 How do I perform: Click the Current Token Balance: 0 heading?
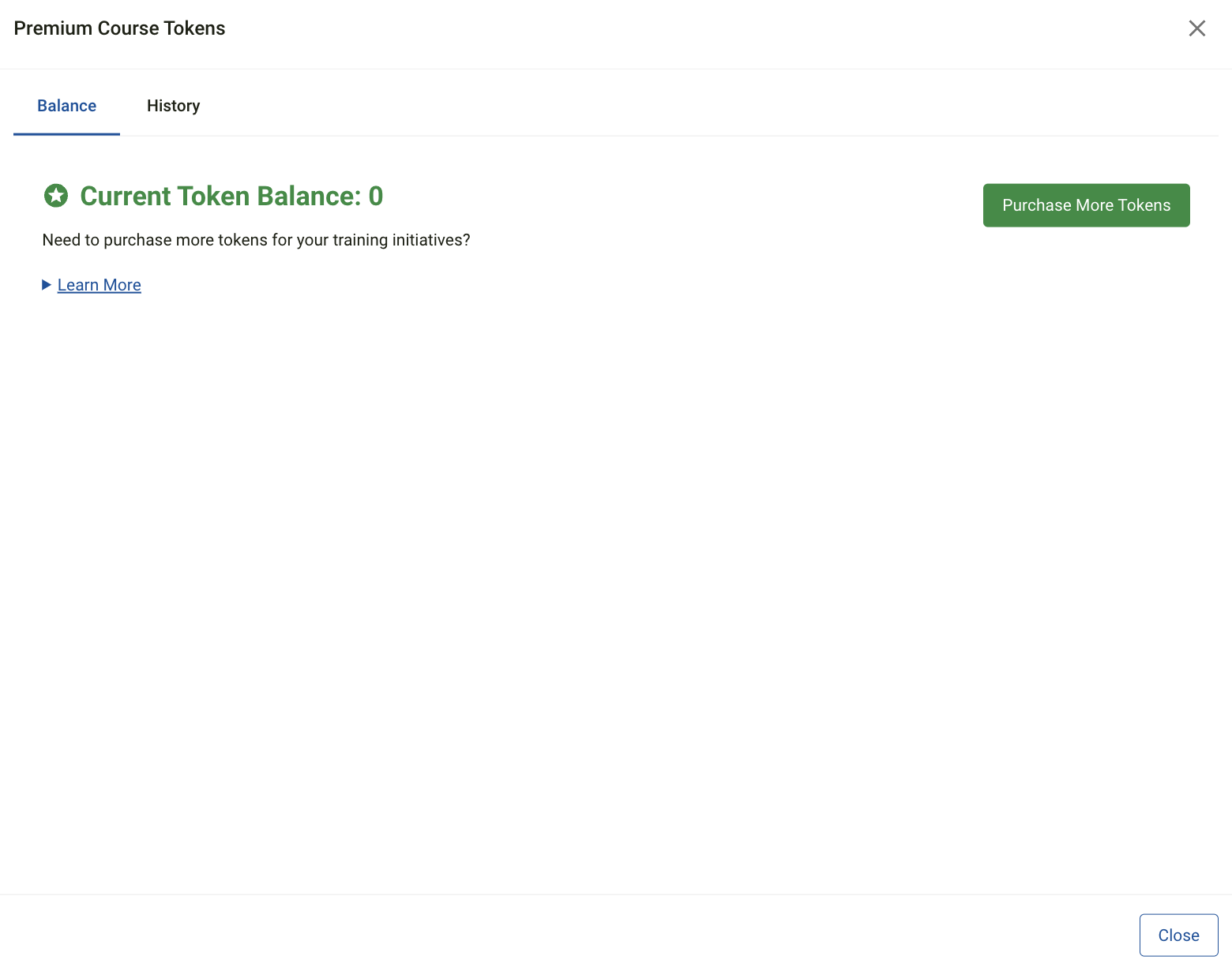click(x=231, y=196)
